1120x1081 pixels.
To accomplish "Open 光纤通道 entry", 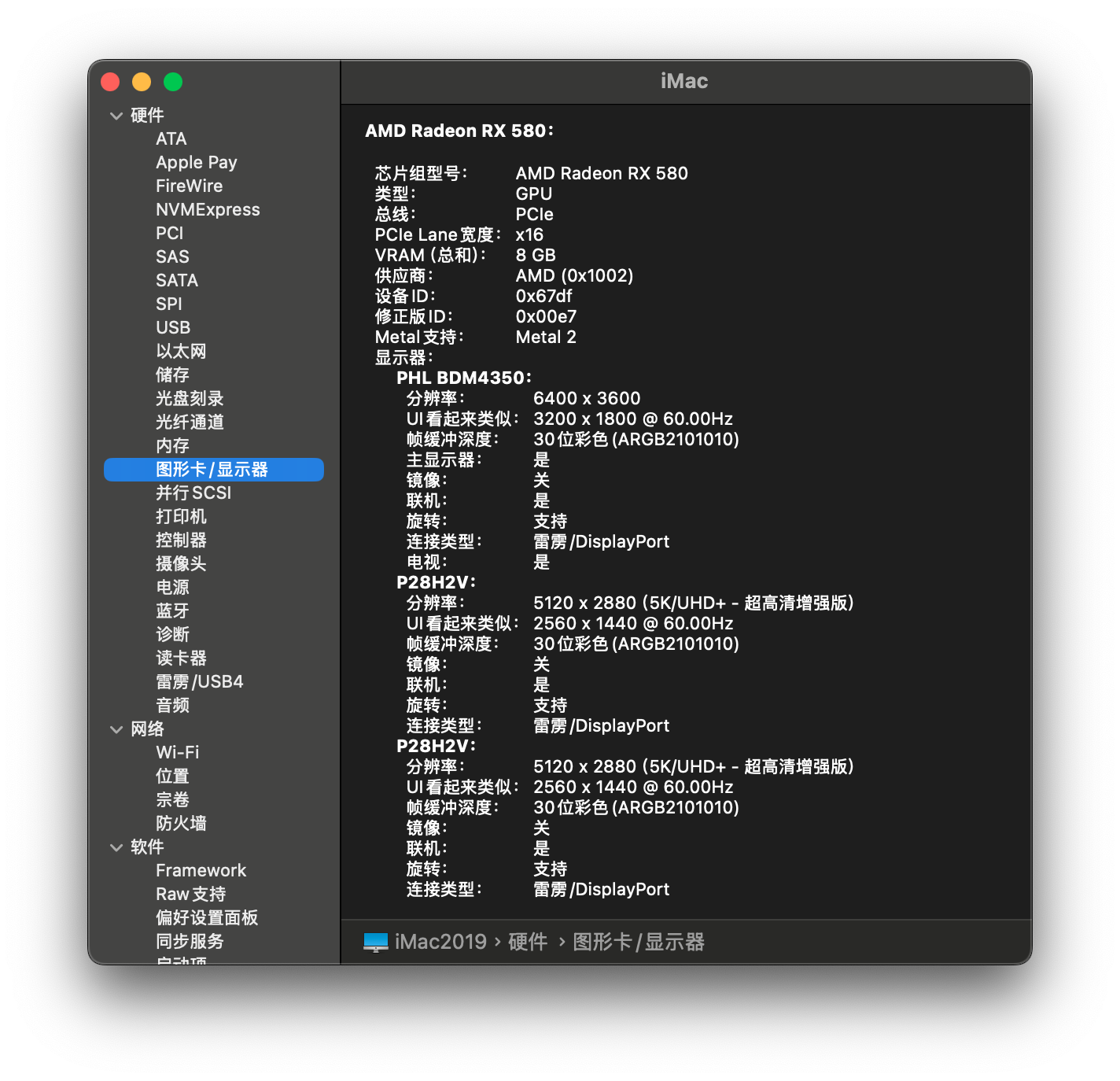I will point(190,422).
